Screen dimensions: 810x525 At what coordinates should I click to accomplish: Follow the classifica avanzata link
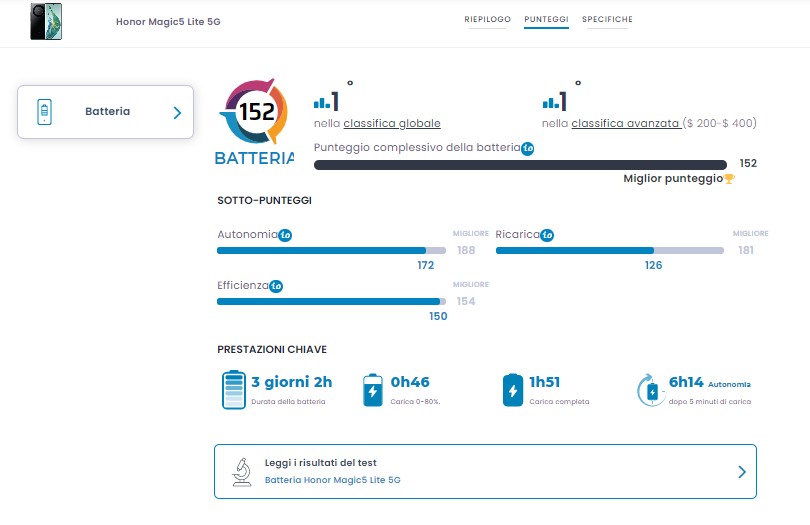tap(626, 124)
